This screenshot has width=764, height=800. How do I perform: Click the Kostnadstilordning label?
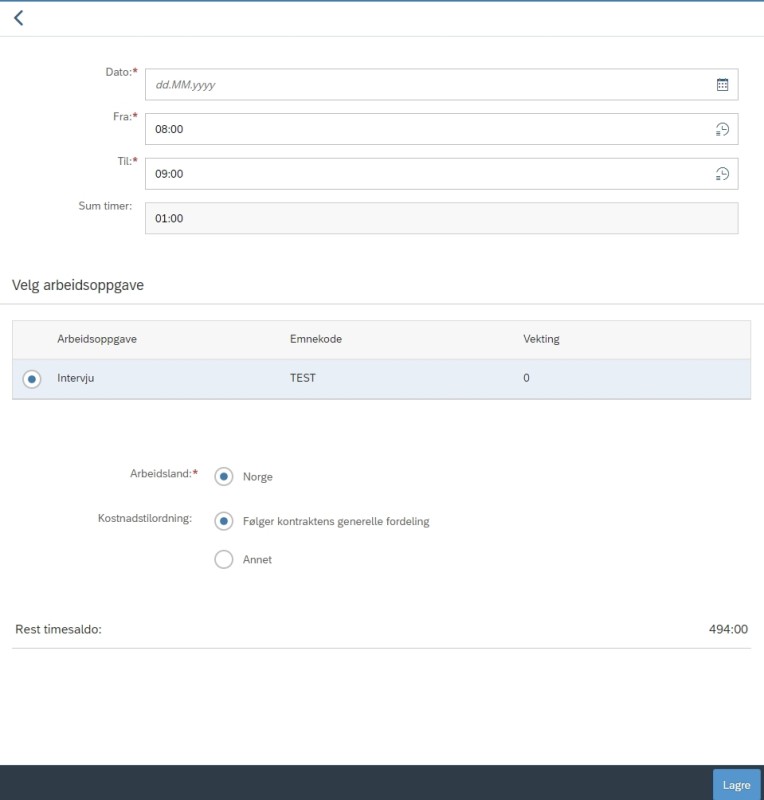[145, 518]
